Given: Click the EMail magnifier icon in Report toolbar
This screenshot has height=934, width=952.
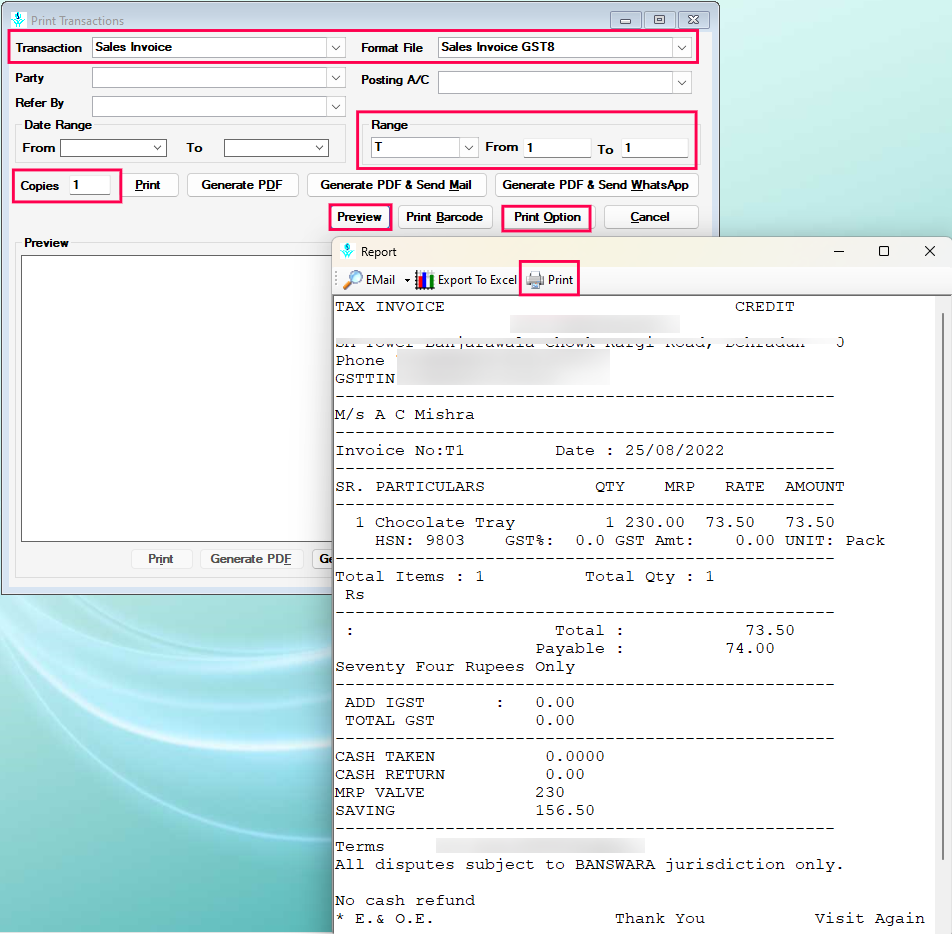Looking at the screenshot, I should (353, 280).
